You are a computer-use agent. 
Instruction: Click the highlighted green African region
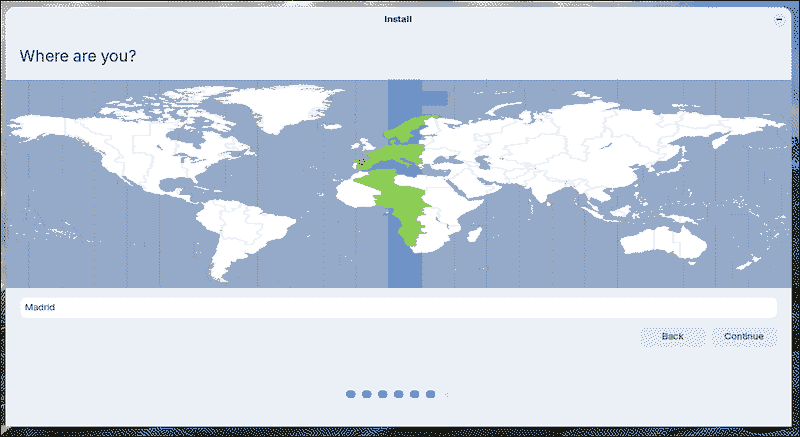tap(401, 204)
